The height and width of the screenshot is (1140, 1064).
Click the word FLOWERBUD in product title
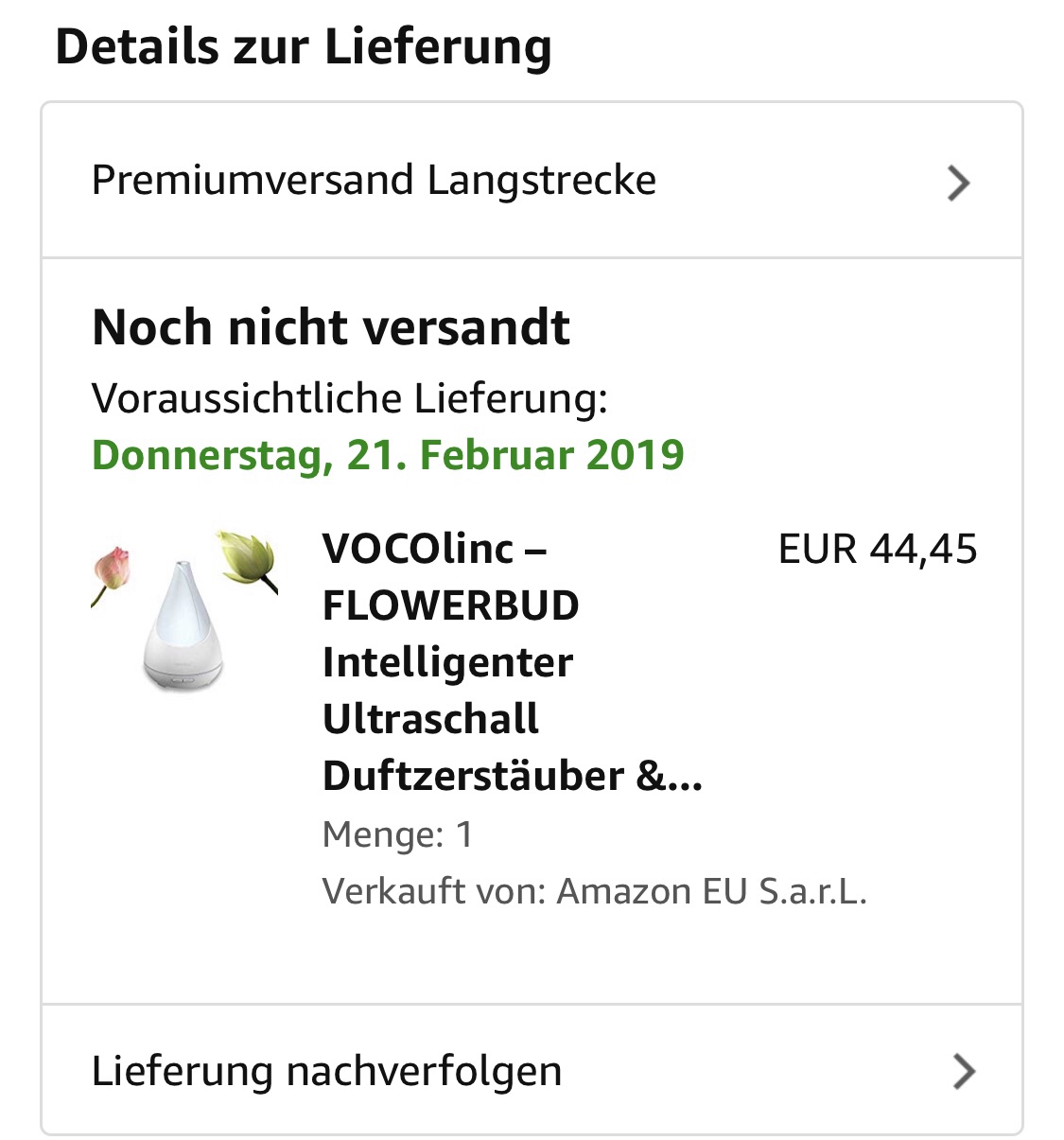(450, 605)
